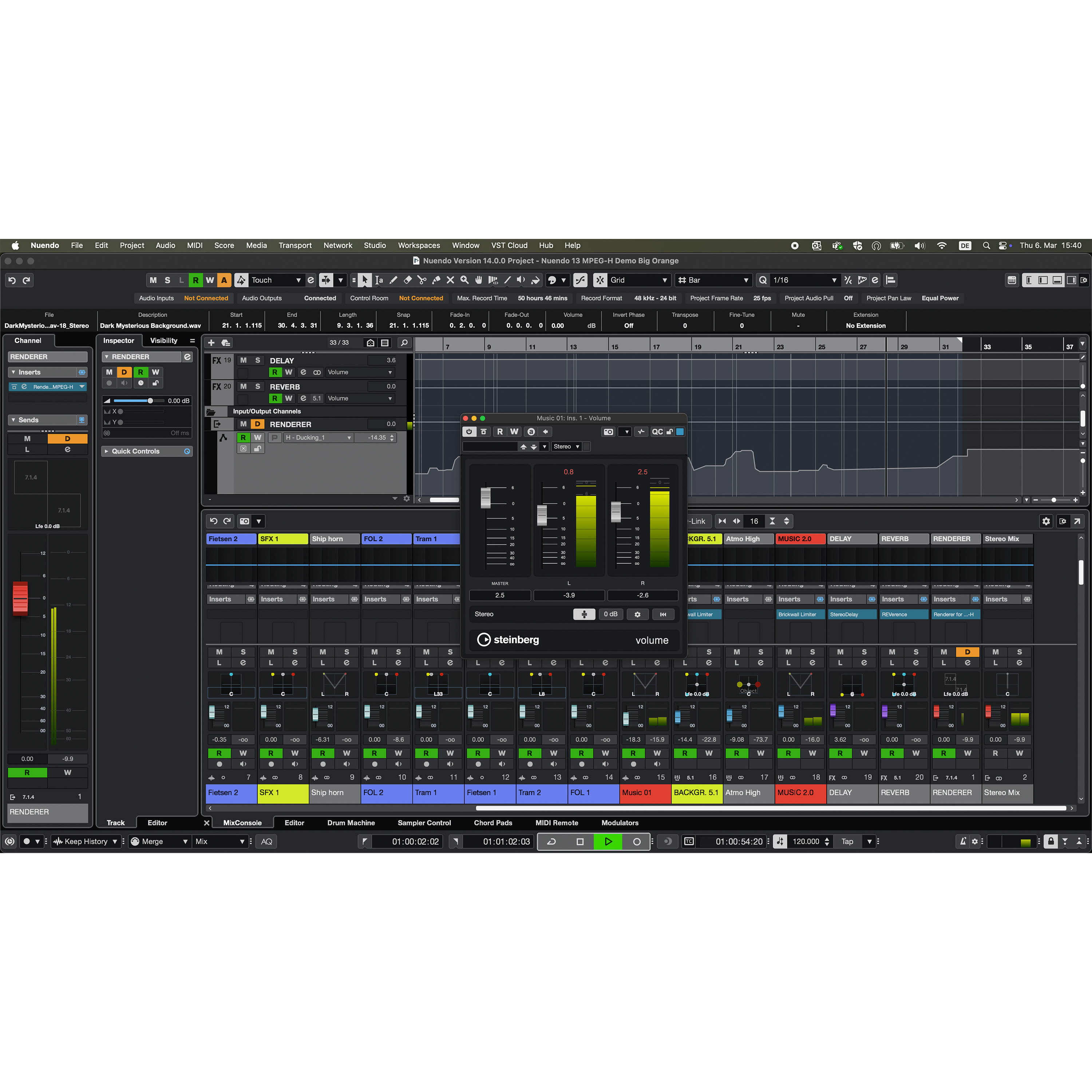This screenshot has width=1092, height=1092.
Task: Start playback from the transport bar
Action: pyautogui.click(x=608, y=842)
